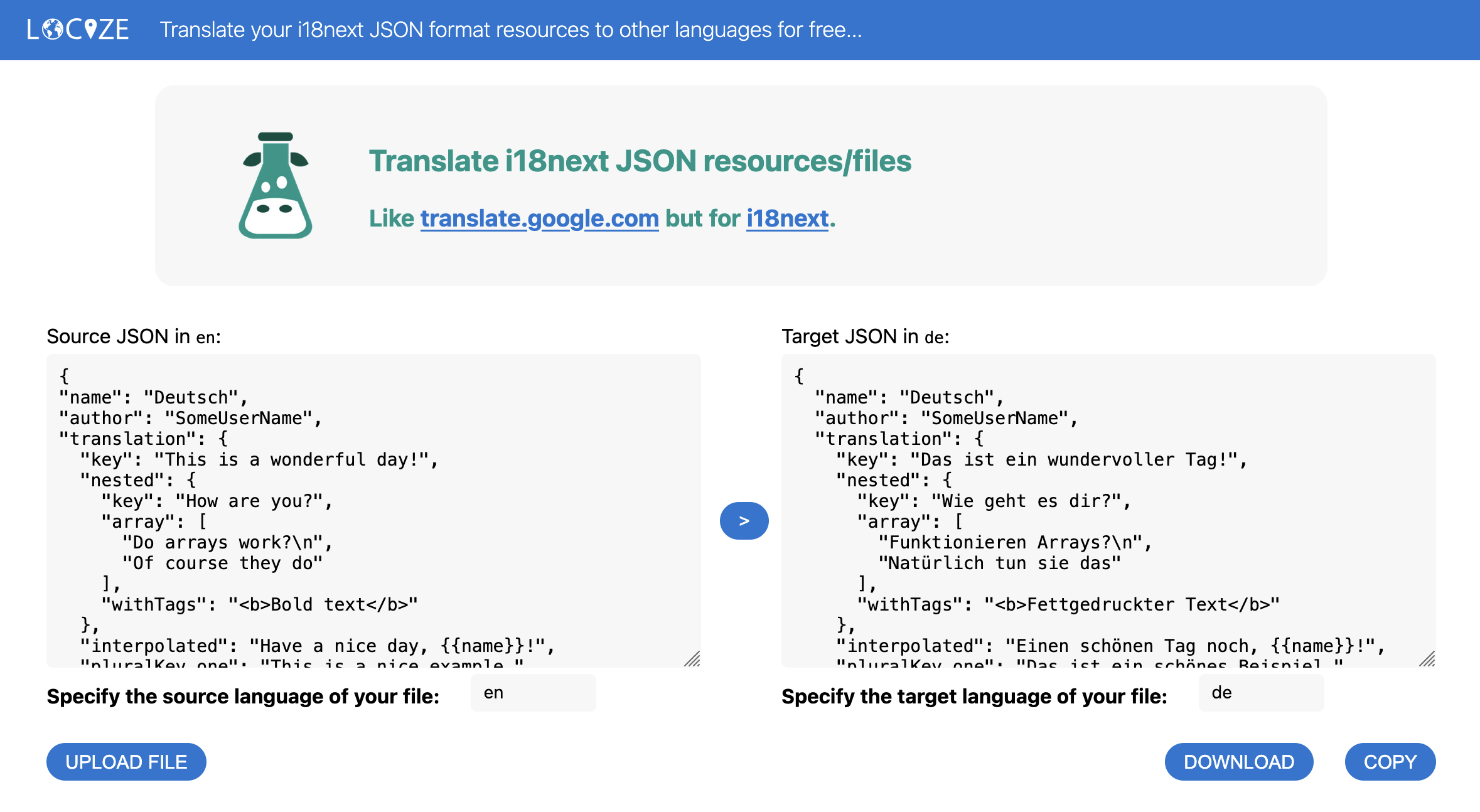Click the 'Target JSON in de:' label

click(866, 336)
